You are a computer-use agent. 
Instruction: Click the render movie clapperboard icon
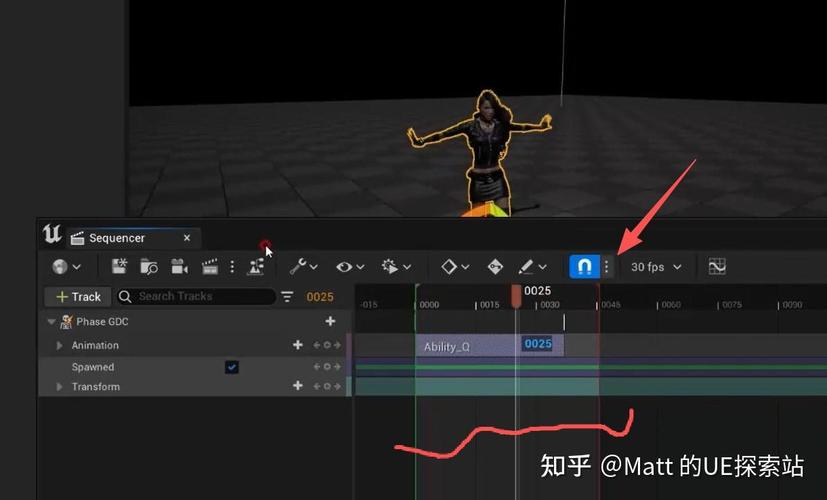[210, 266]
